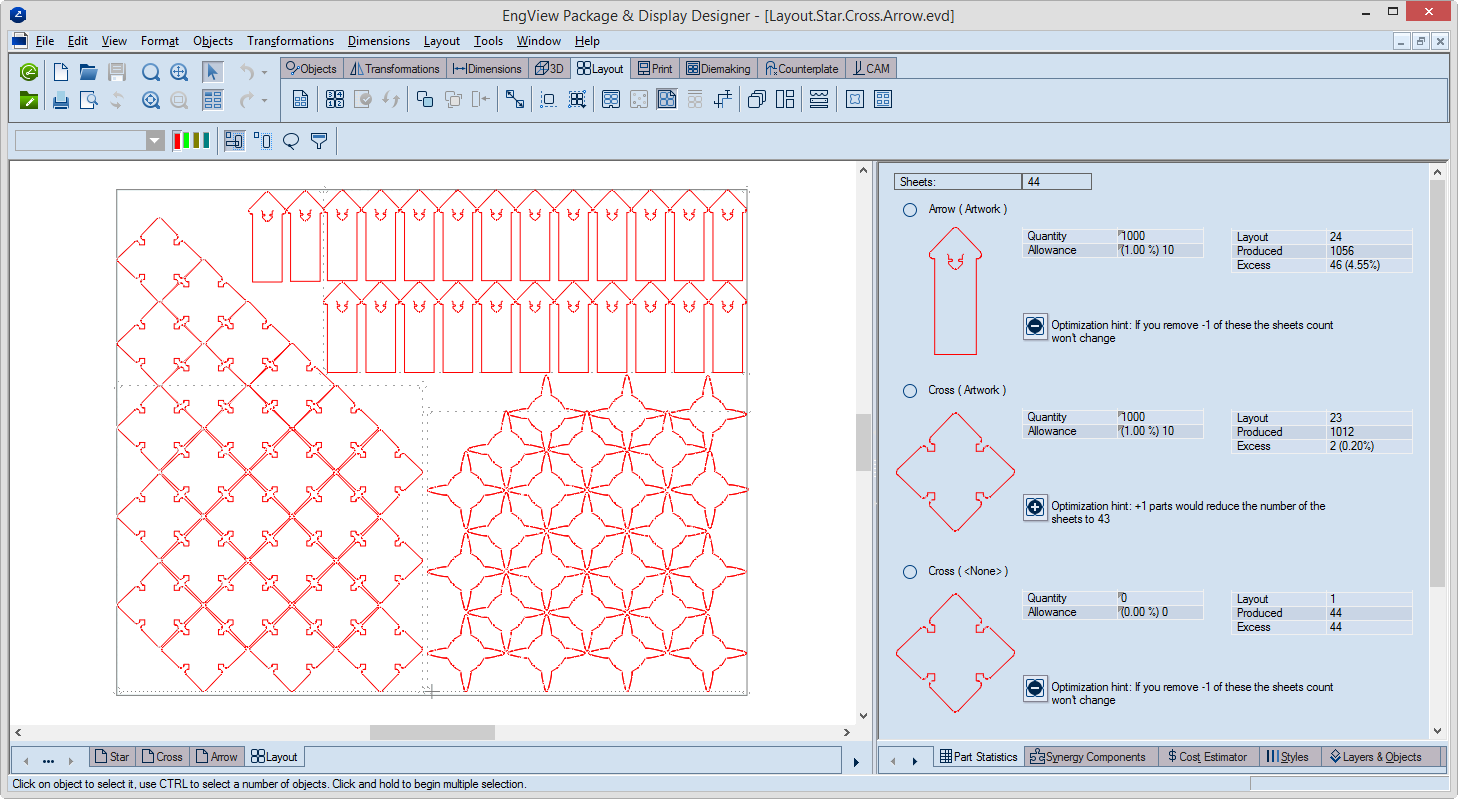Click plus button for Cross optimization hint
1458x799 pixels.
(1035, 508)
